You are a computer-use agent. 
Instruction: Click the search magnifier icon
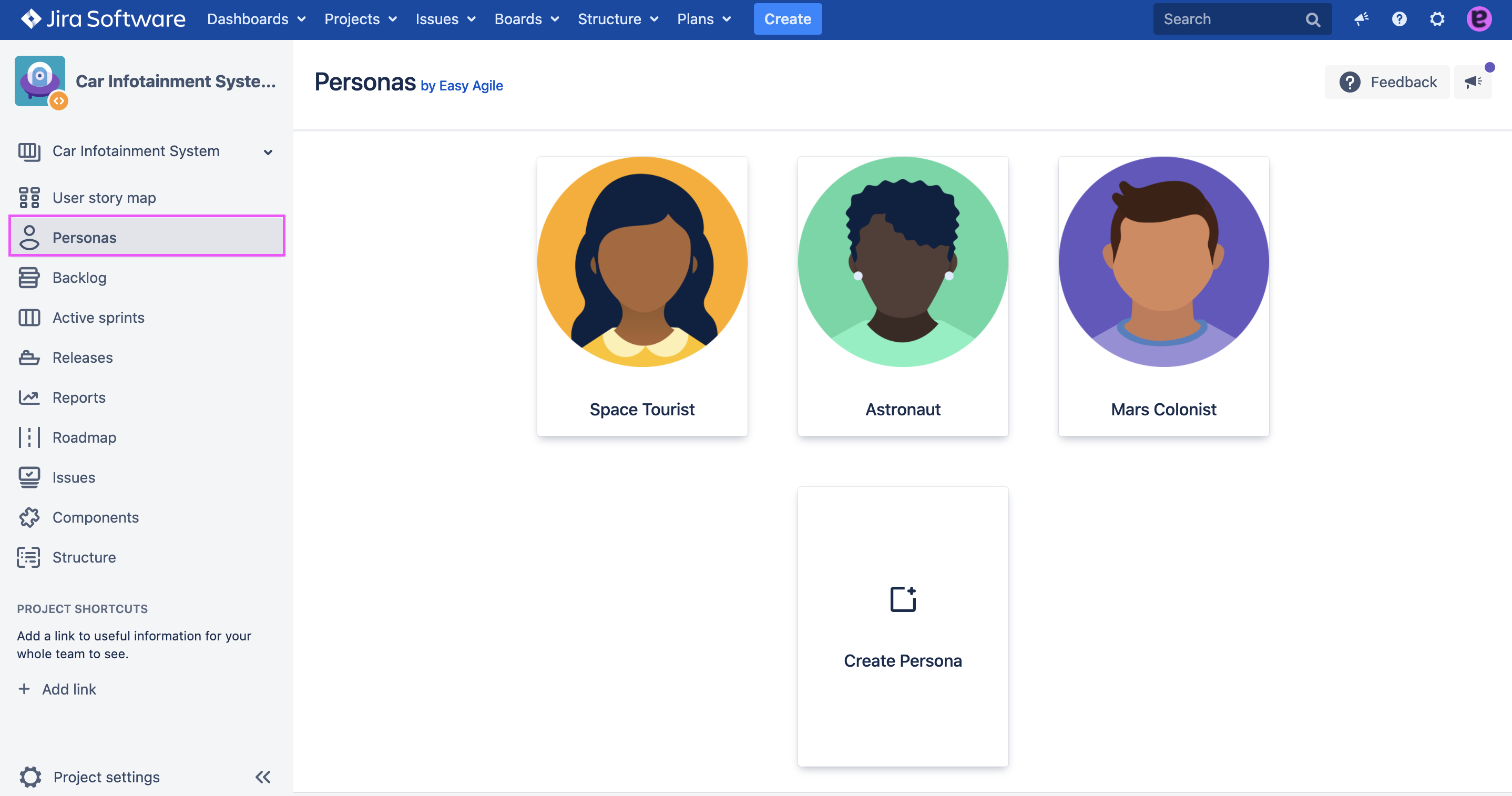(1312, 20)
